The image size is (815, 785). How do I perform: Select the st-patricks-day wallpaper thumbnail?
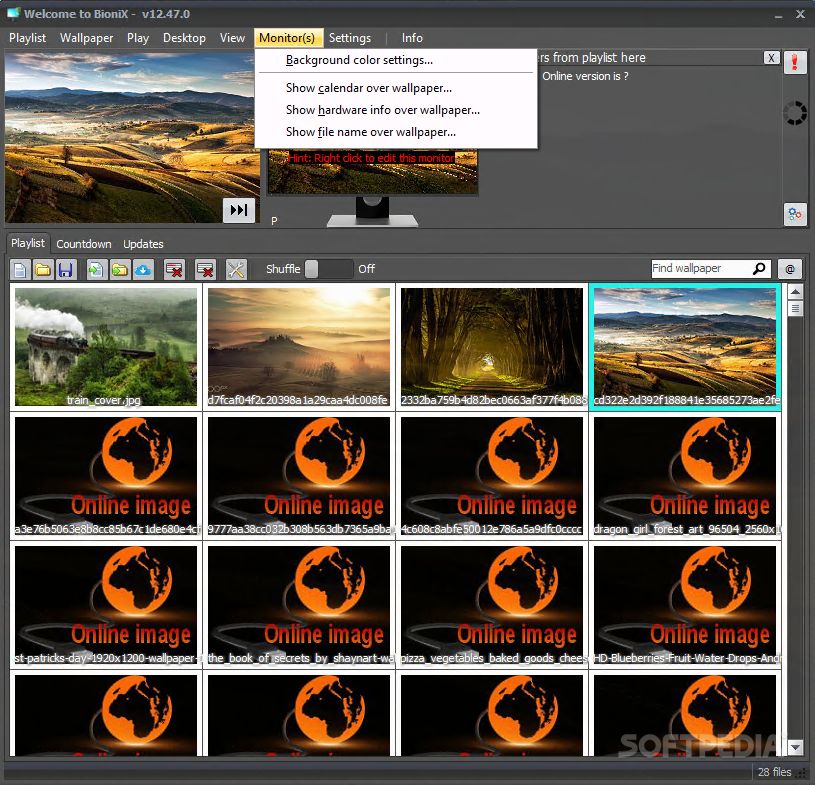(x=106, y=605)
